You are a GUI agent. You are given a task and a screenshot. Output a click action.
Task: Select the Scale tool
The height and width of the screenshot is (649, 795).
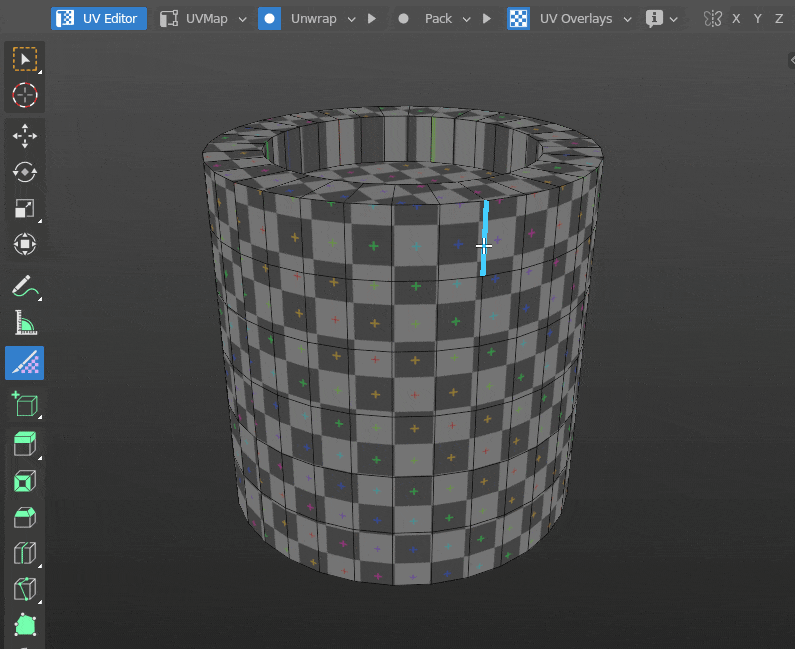[x=25, y=208]
